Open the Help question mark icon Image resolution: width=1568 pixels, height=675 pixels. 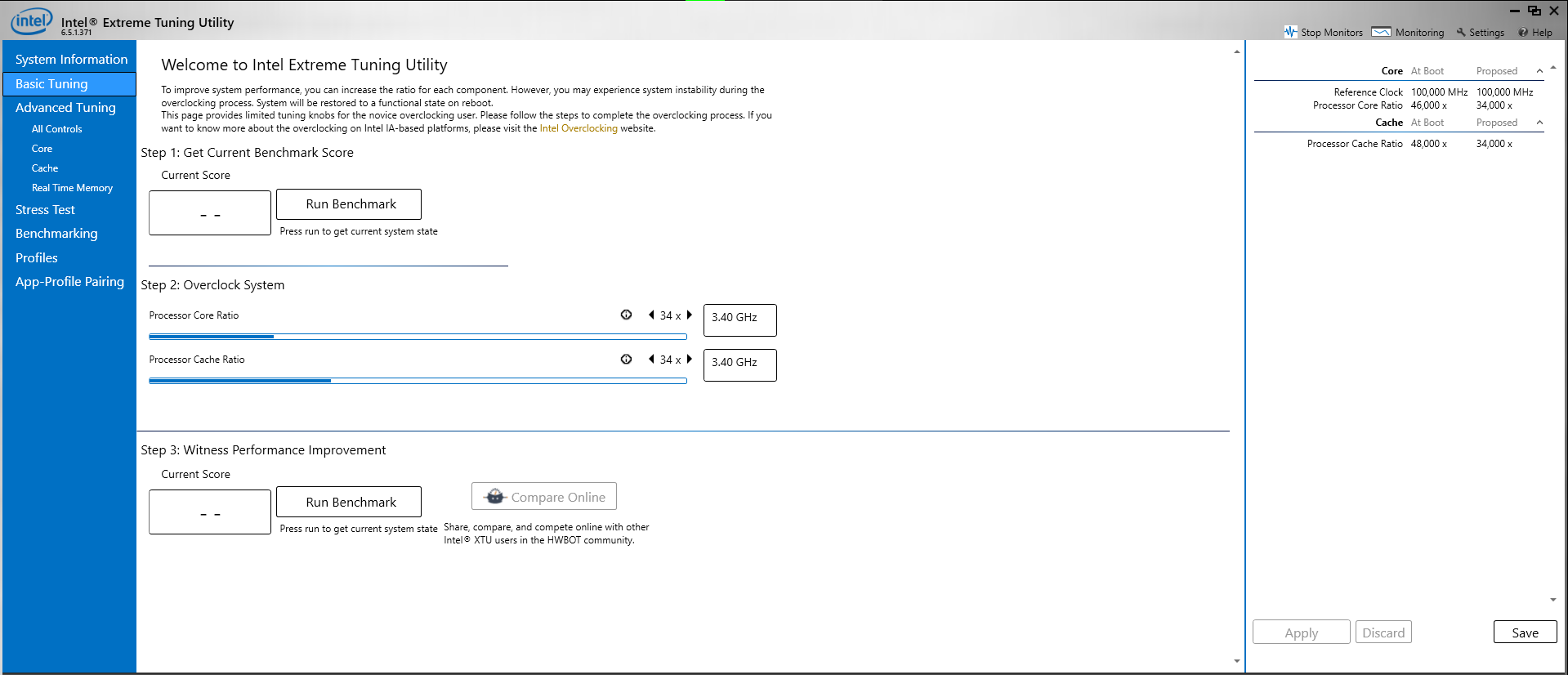(x=1523, y=33)
